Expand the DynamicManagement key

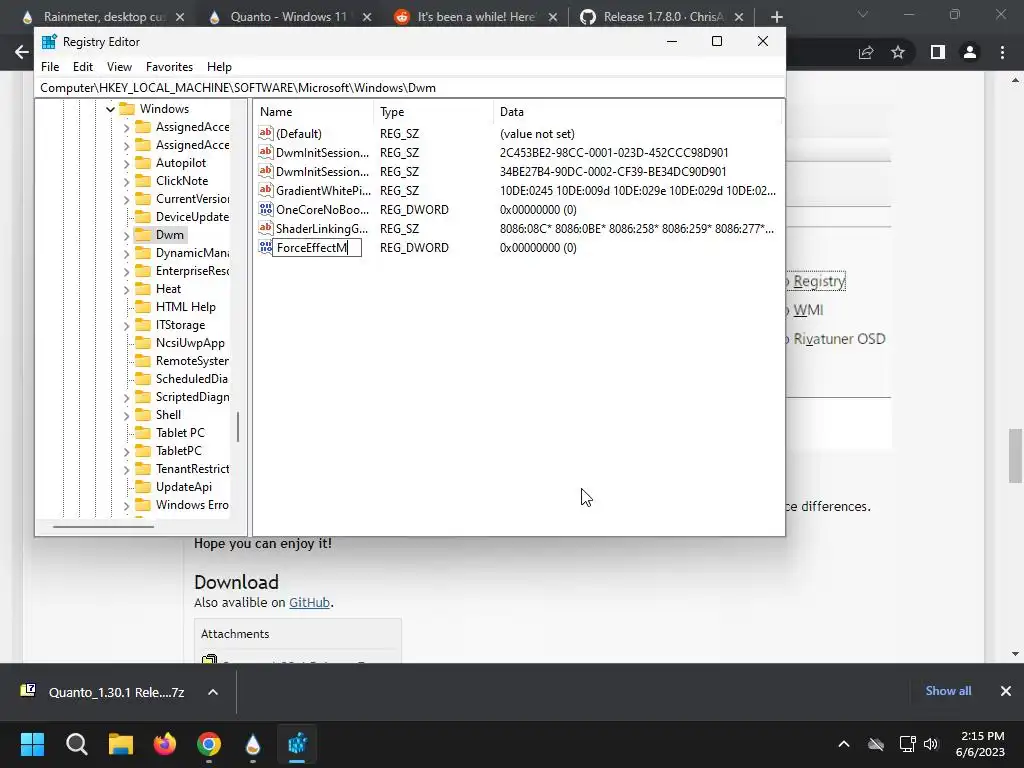coord(127,253)
